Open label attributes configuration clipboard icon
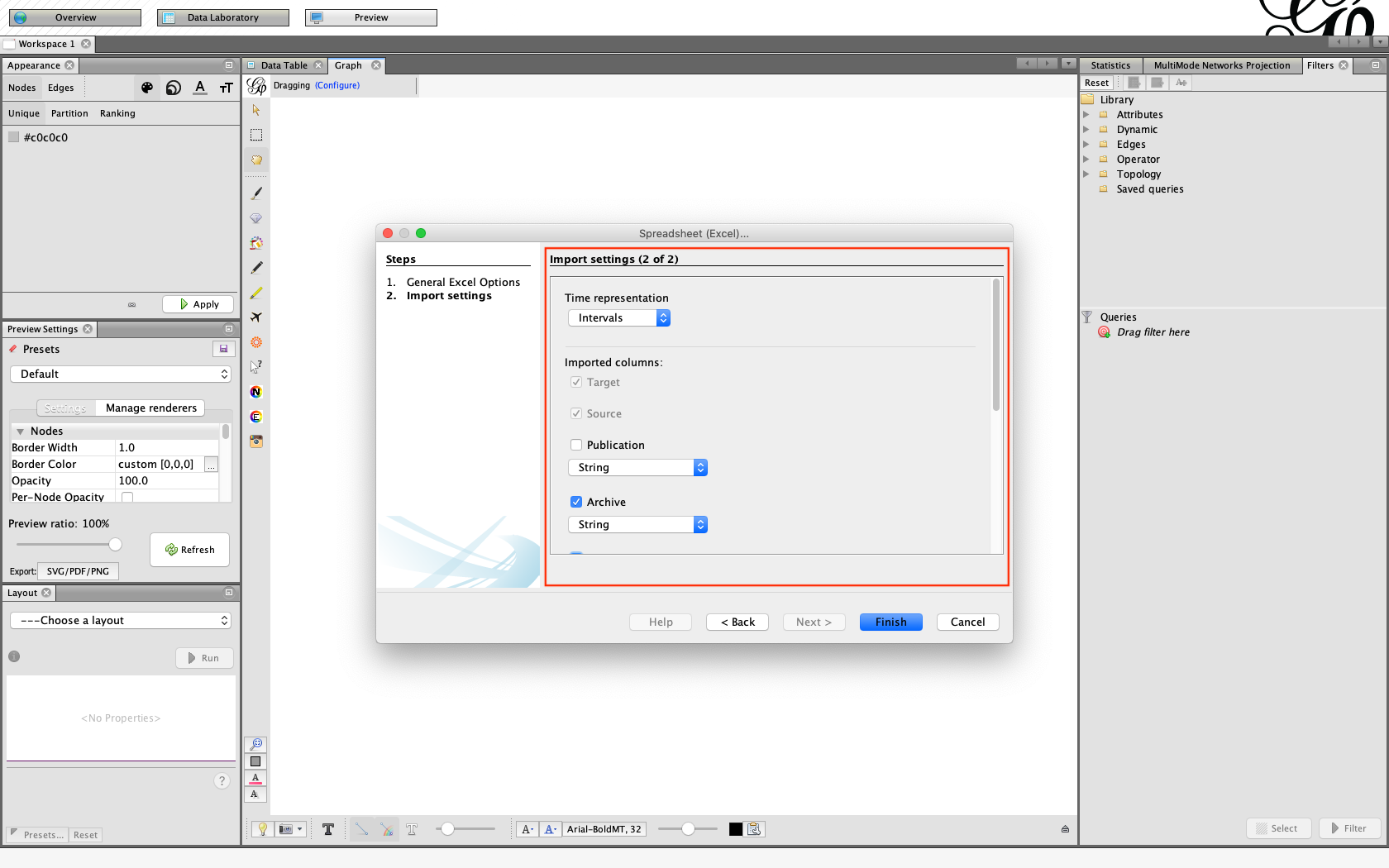Viewport: 1389px width, 868px height. [755, 829]
